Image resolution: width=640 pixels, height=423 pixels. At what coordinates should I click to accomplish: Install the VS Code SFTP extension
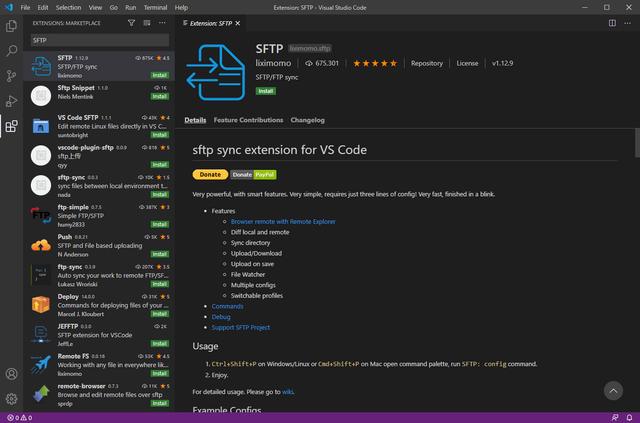[160, 135]
